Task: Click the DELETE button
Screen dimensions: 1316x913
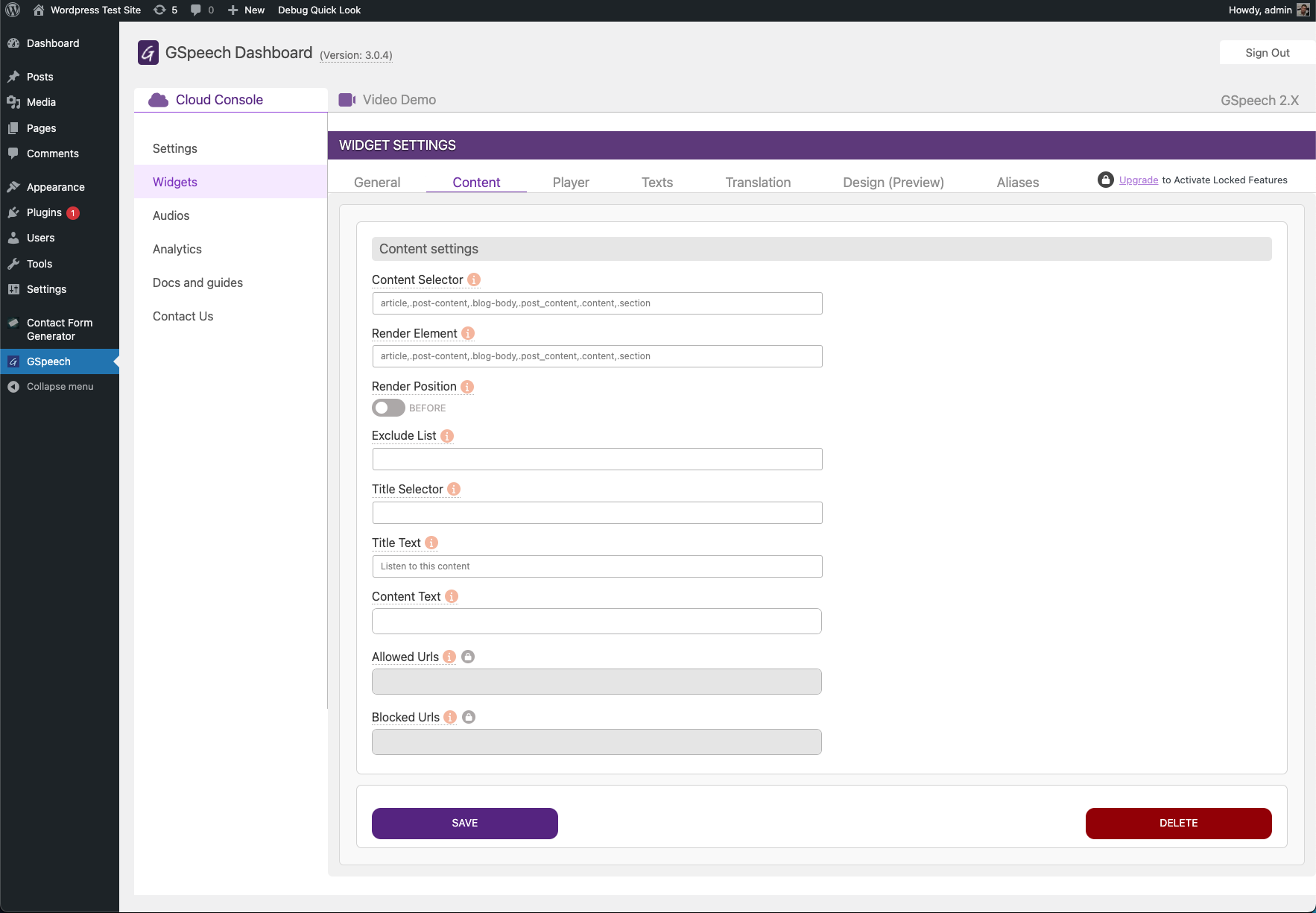Action: [x=1179, y=824]
